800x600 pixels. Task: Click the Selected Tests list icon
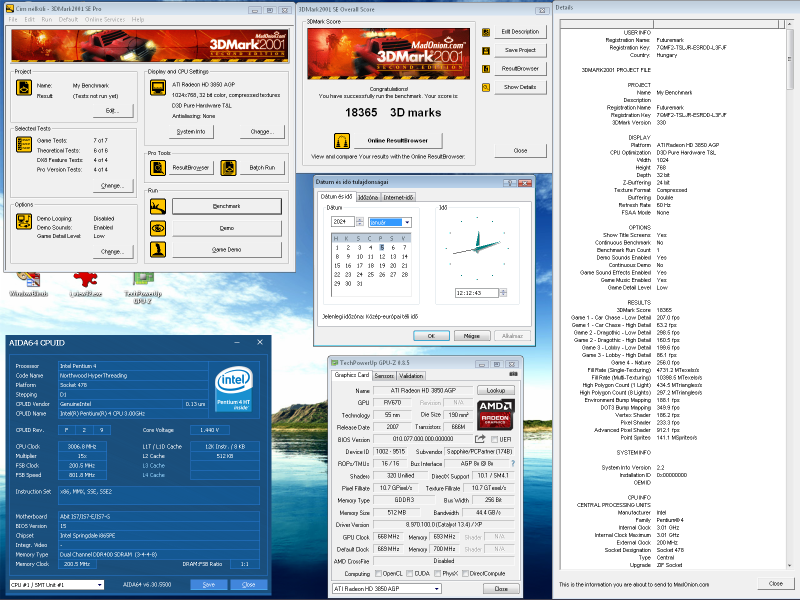(24, 144)
